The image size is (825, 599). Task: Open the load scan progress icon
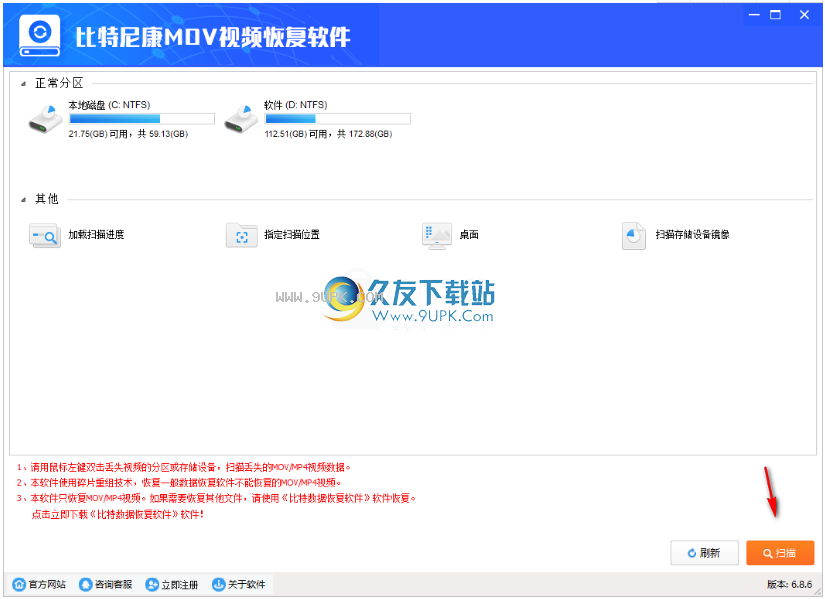[x=45, y=235]
